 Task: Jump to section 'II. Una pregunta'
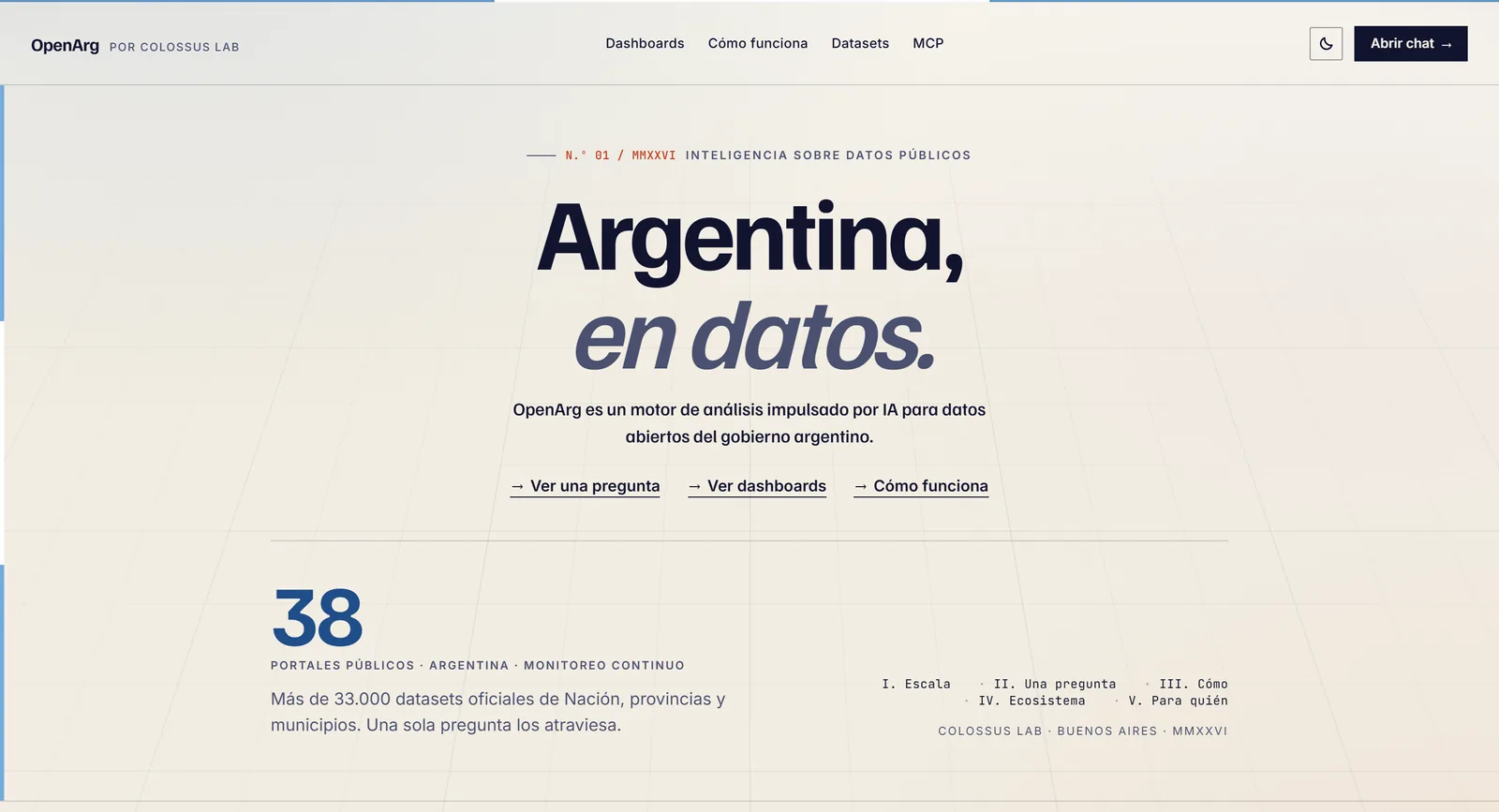click(1055, 684)
